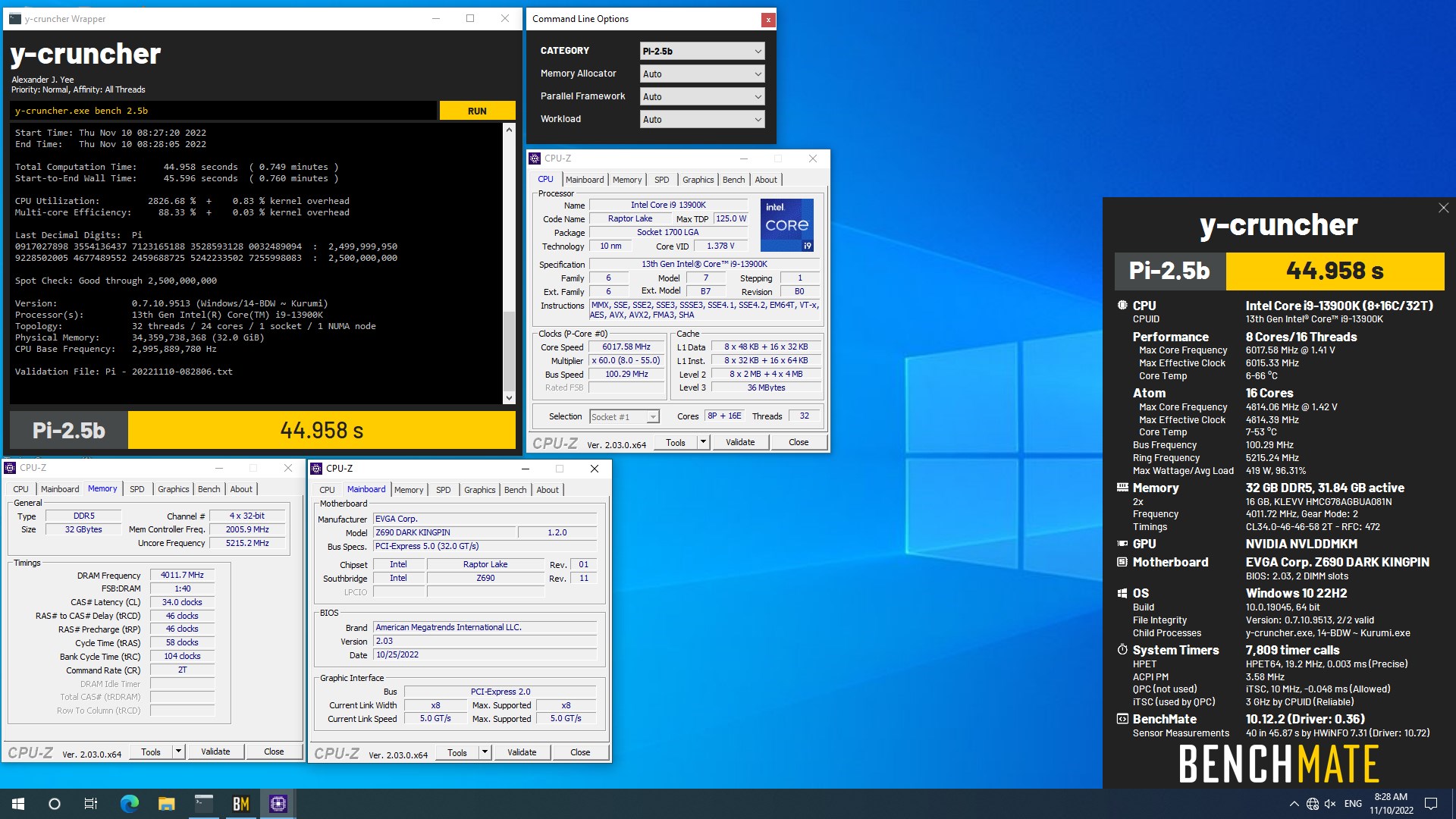Image resolution: width=1456 pixels, height=819 pixels.
Task: Click System Timers clock icon in BenchMate
Action: [x=1122, y=650]
